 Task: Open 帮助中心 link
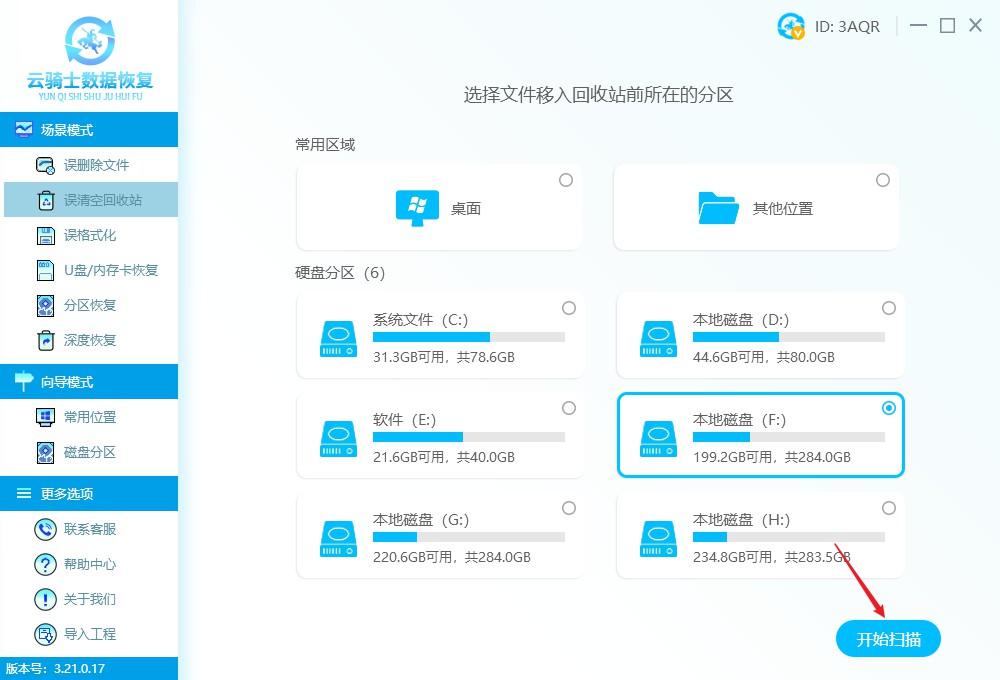89,564
